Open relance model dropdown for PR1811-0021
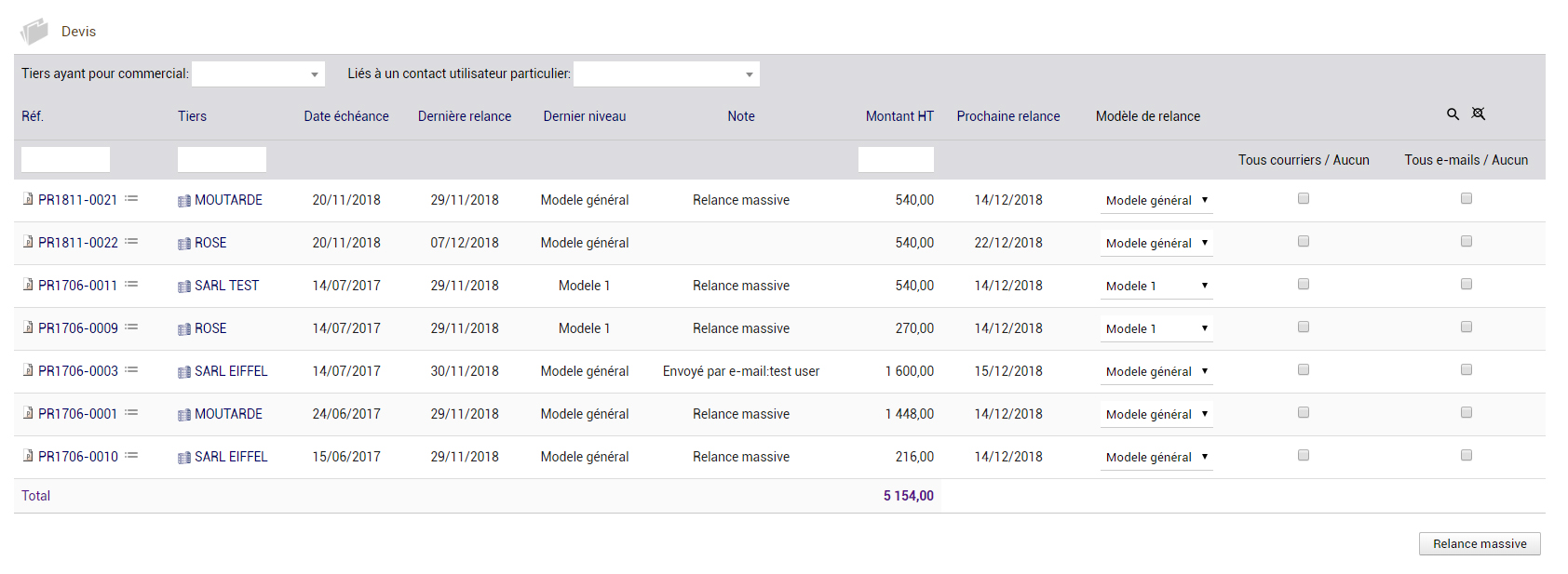Screen dimensions: 1568x574 [1156, 200]
